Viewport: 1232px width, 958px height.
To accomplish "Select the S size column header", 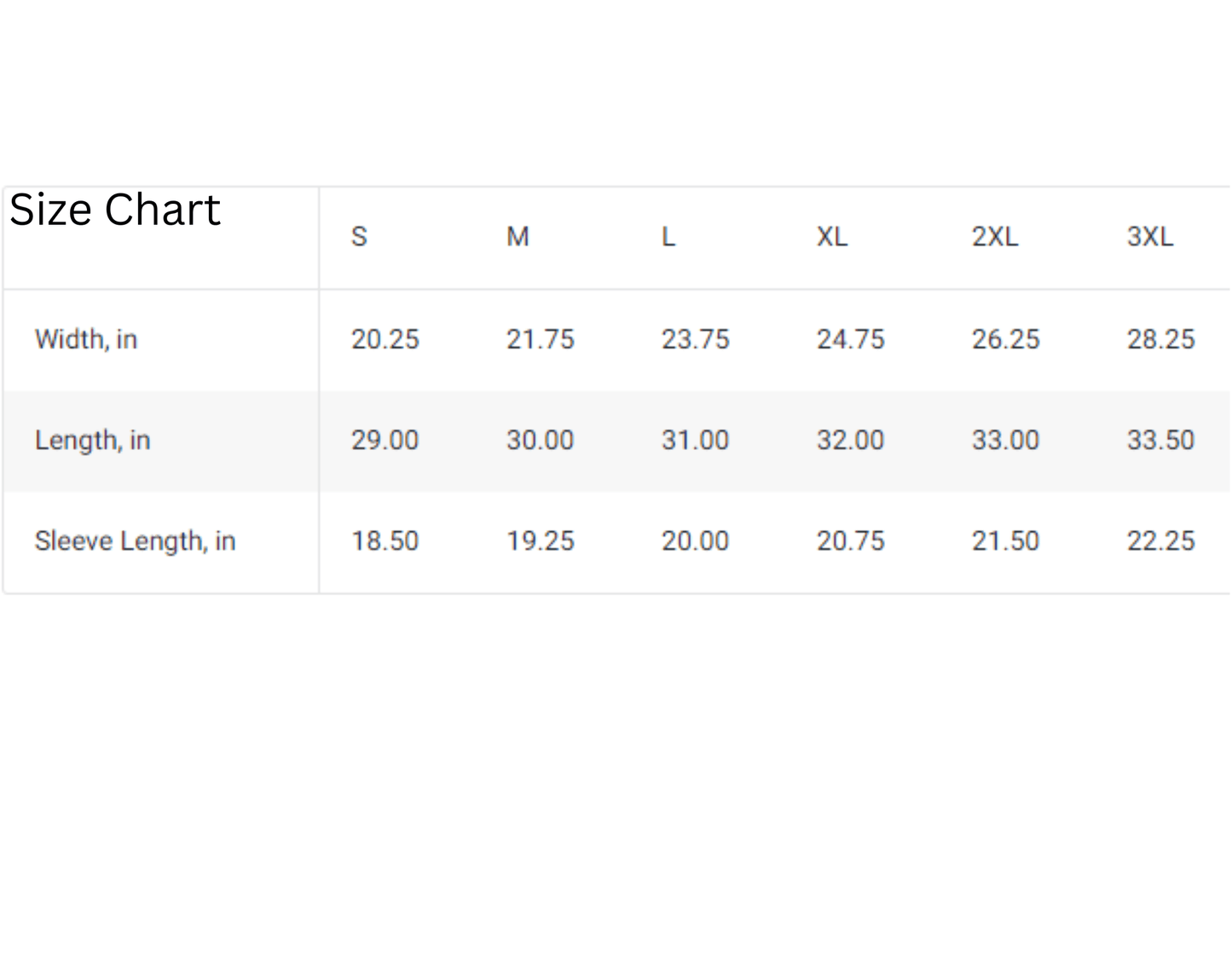I will [x=359, y=236].
